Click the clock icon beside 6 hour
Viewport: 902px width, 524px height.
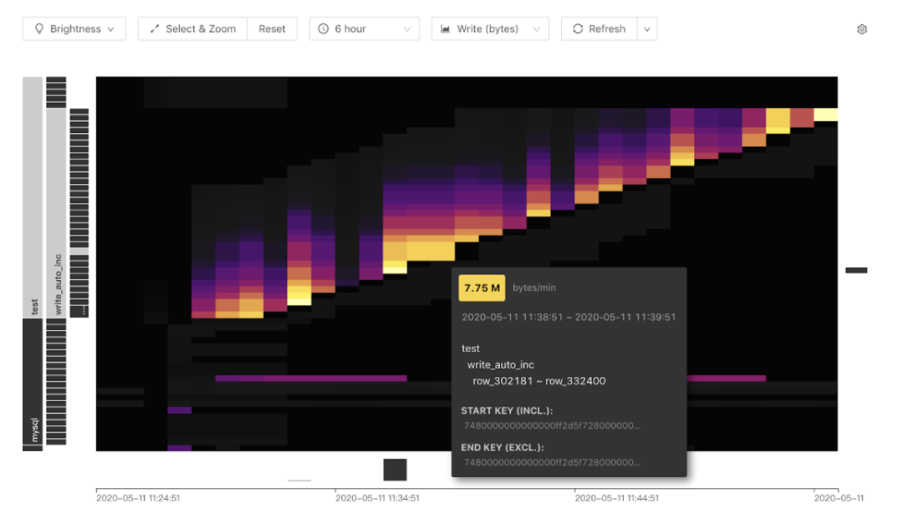tap(324, 29)
